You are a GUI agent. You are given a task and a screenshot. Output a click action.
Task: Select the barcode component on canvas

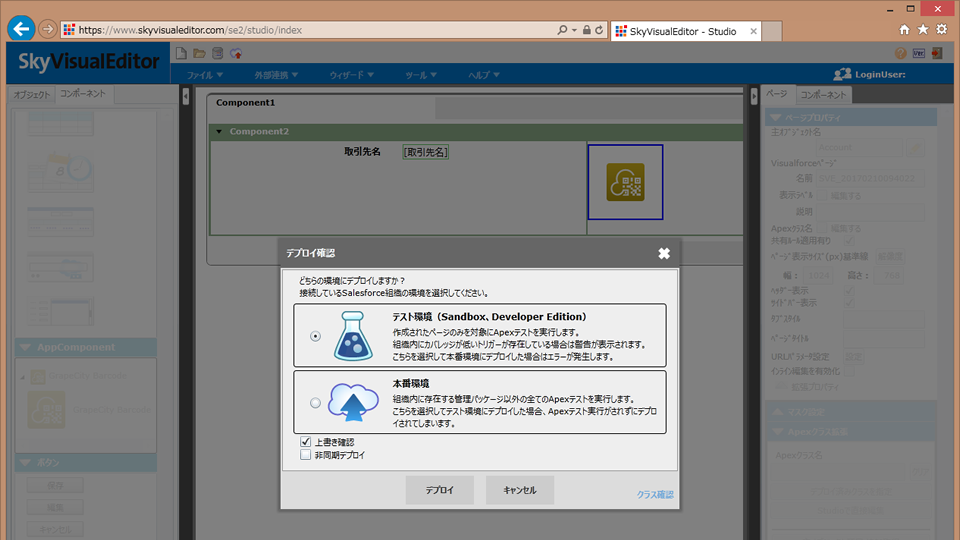click(625, 182)
